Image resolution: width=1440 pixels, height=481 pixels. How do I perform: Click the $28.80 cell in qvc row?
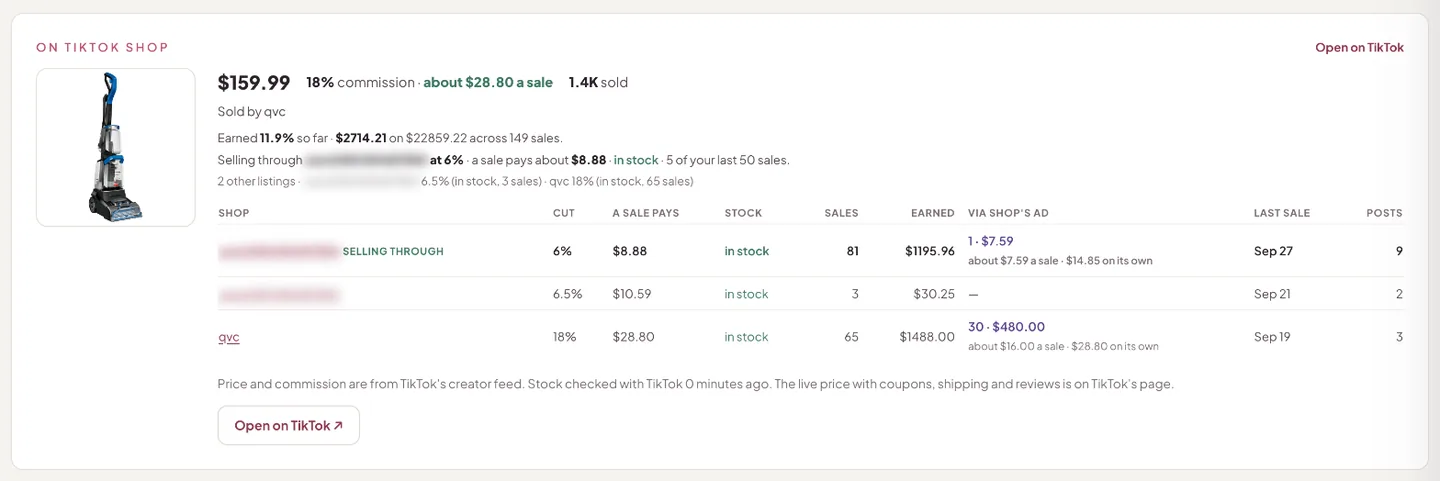tap(634, 337)
